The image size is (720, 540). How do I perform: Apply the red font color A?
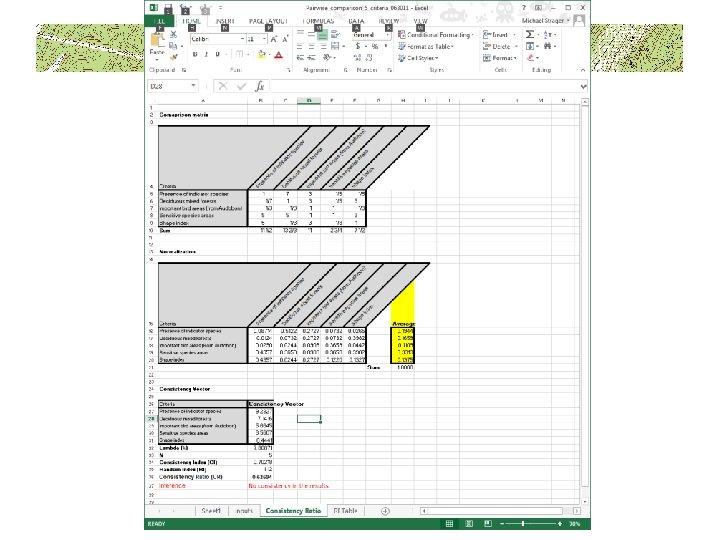click(278, 55)
